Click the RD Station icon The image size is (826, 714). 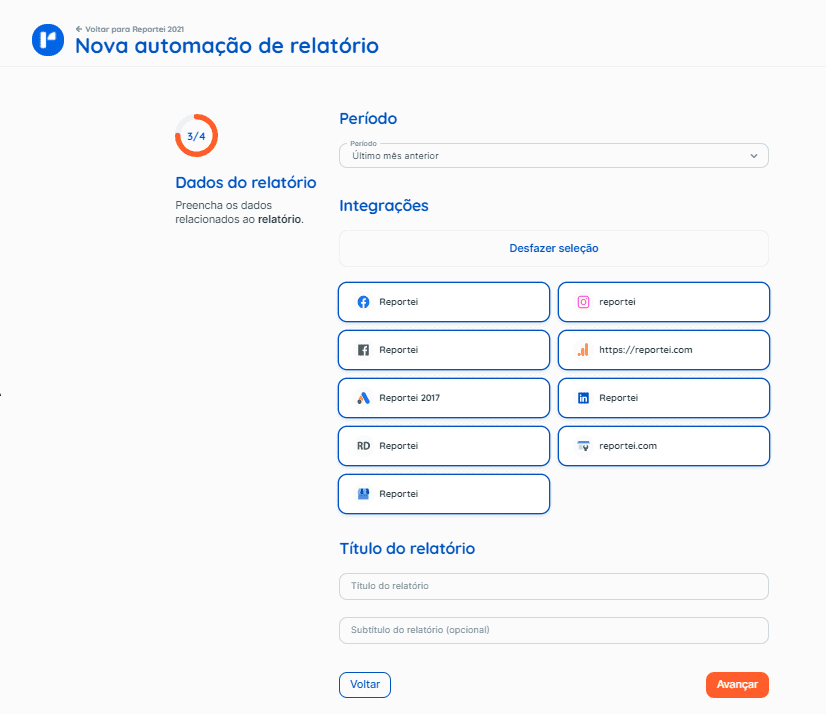pos(363,446)
